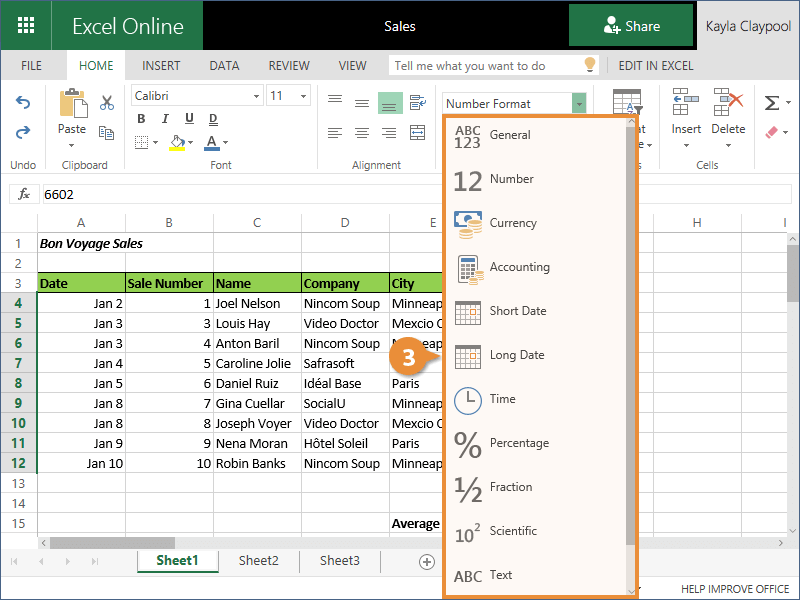The width and height of the screenshot is (800, 600).
Task: Open the font name Calibri dropdown
Action: tap(196, 96)
